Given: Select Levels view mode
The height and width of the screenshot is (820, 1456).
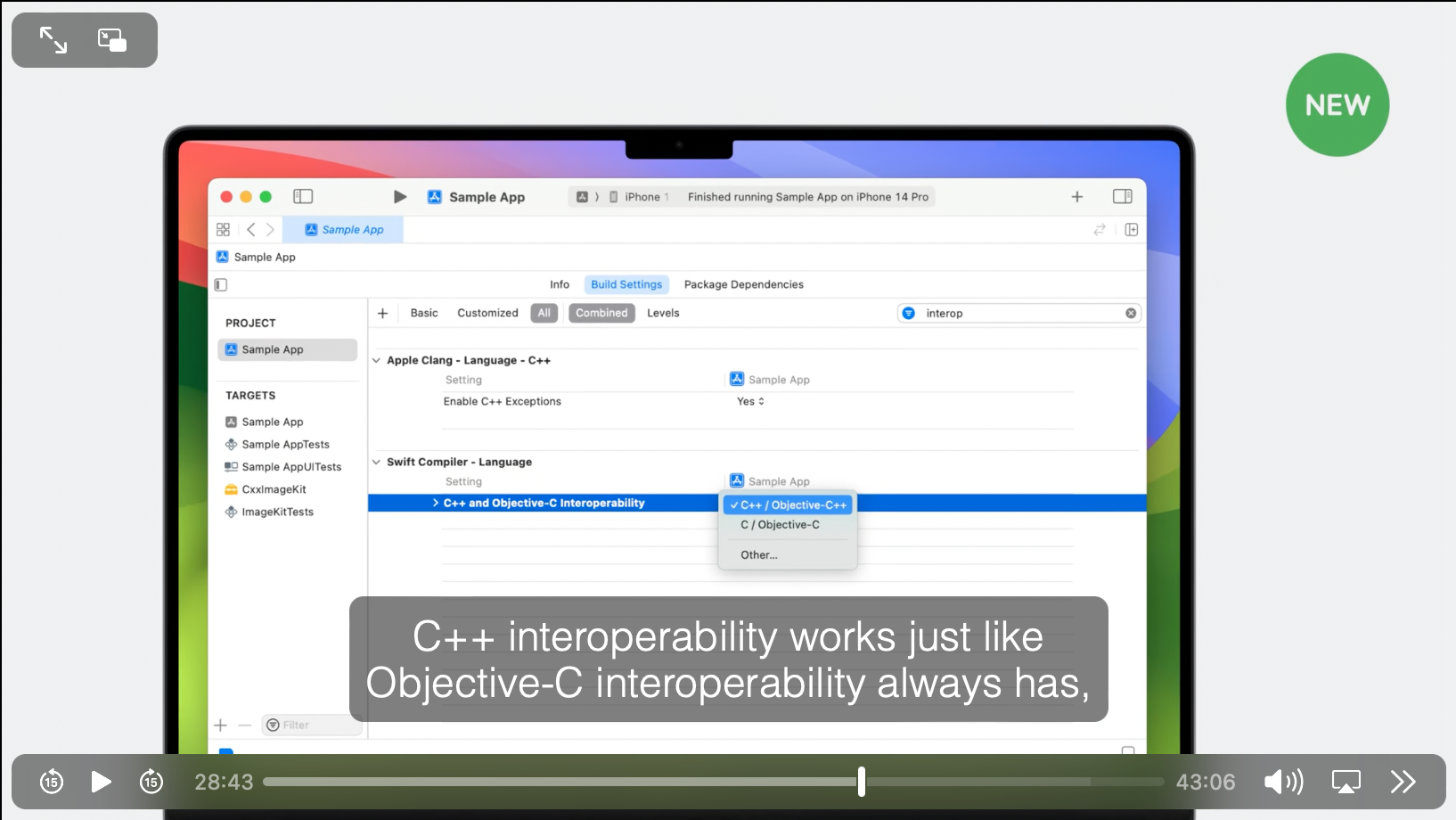Looking at the screenshot, I should pos(663,313).
